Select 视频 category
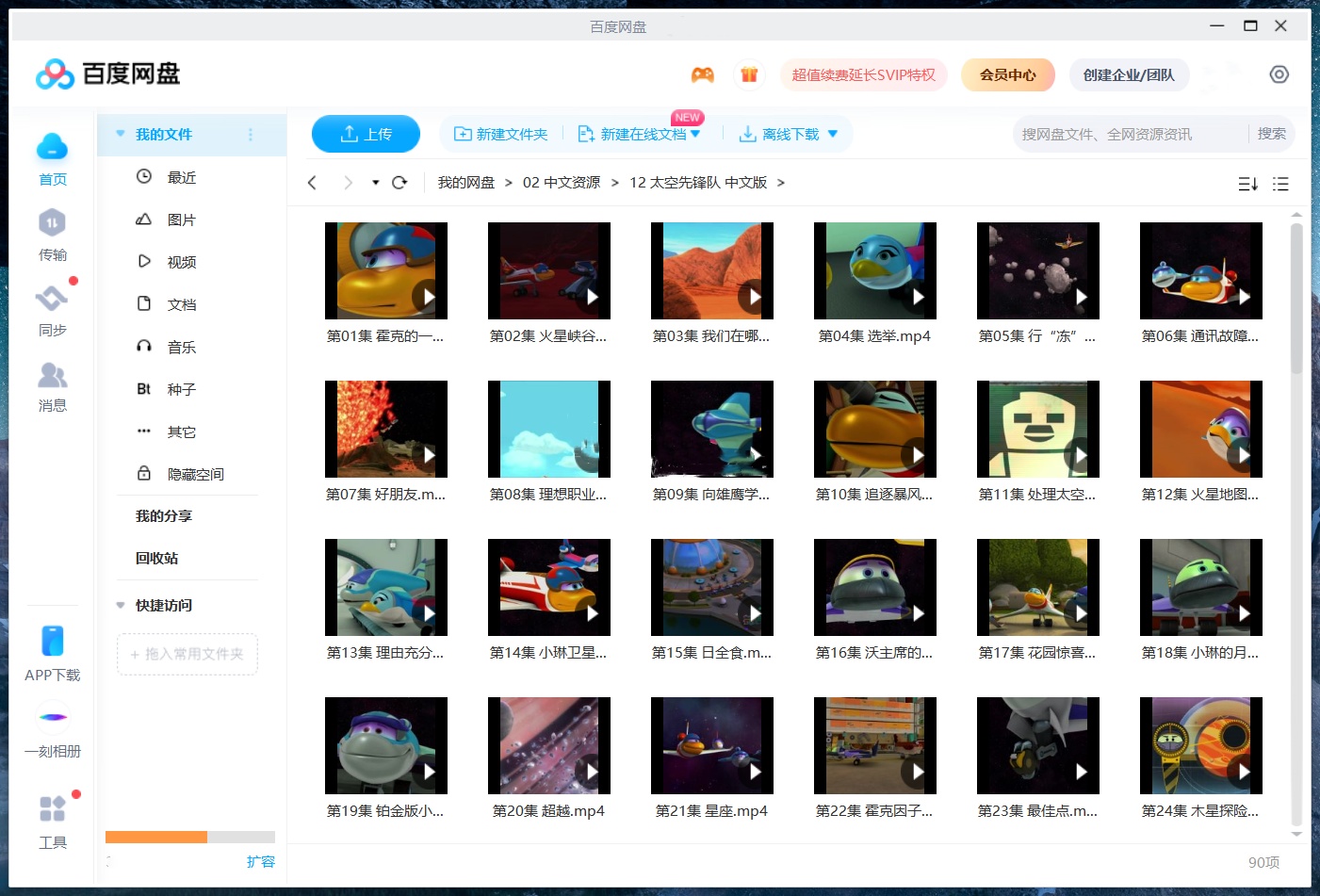 (x=182, y=262)
